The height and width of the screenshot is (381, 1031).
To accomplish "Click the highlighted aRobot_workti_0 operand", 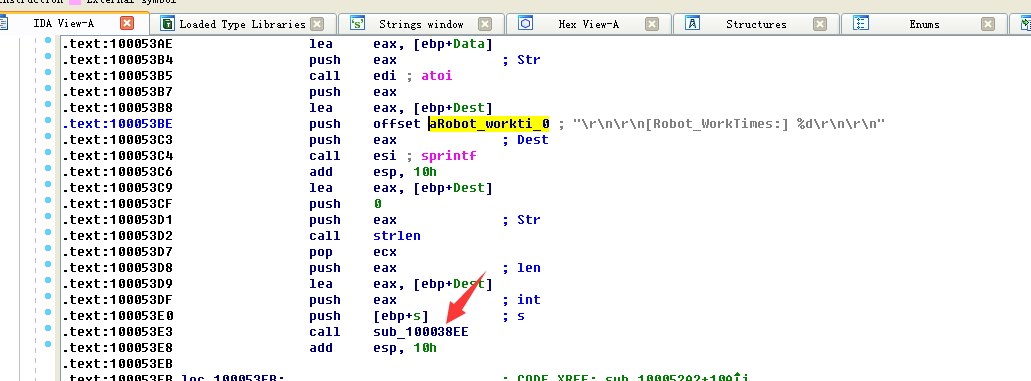I will (x=489, y=124).
